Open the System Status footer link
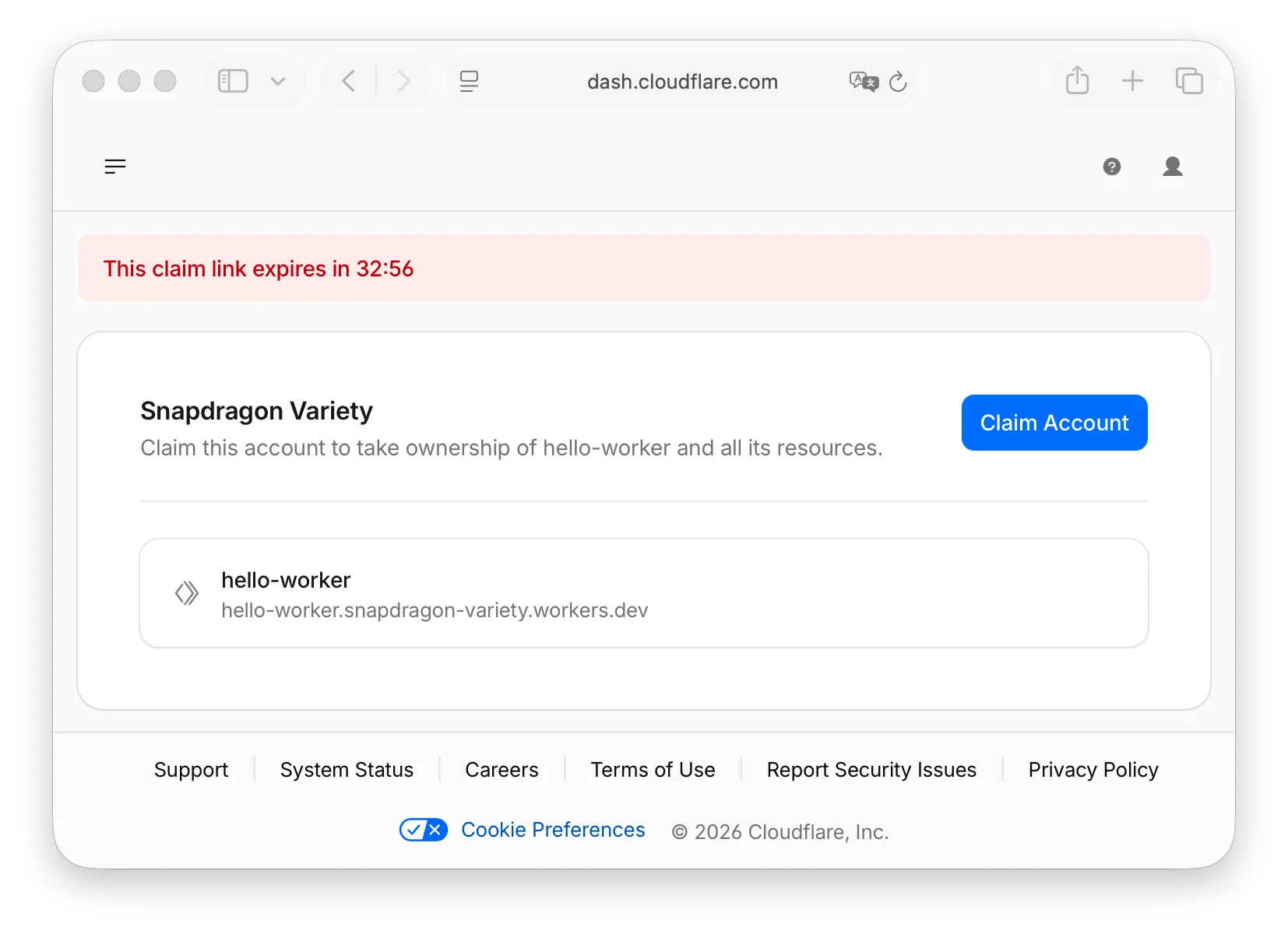This screenshot has height=934, width=1288. pyautogui.click(x=347, y=770)
